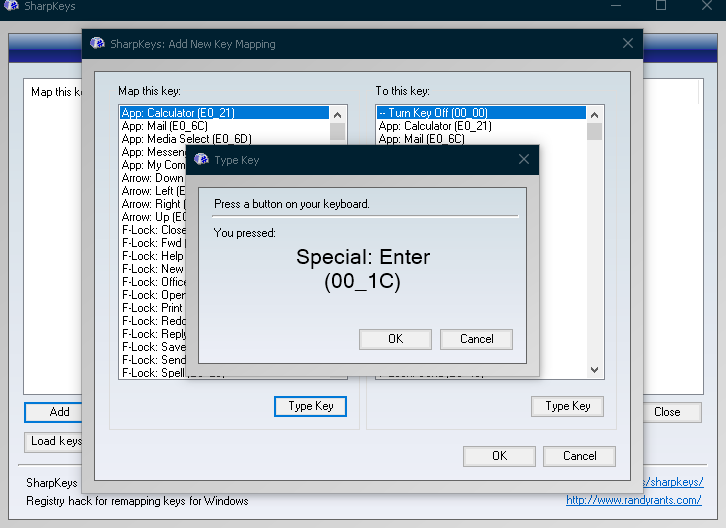Click left list scrollbar up arrow
This screenshot has height=528, width=726.
click(x=338, y=114)
